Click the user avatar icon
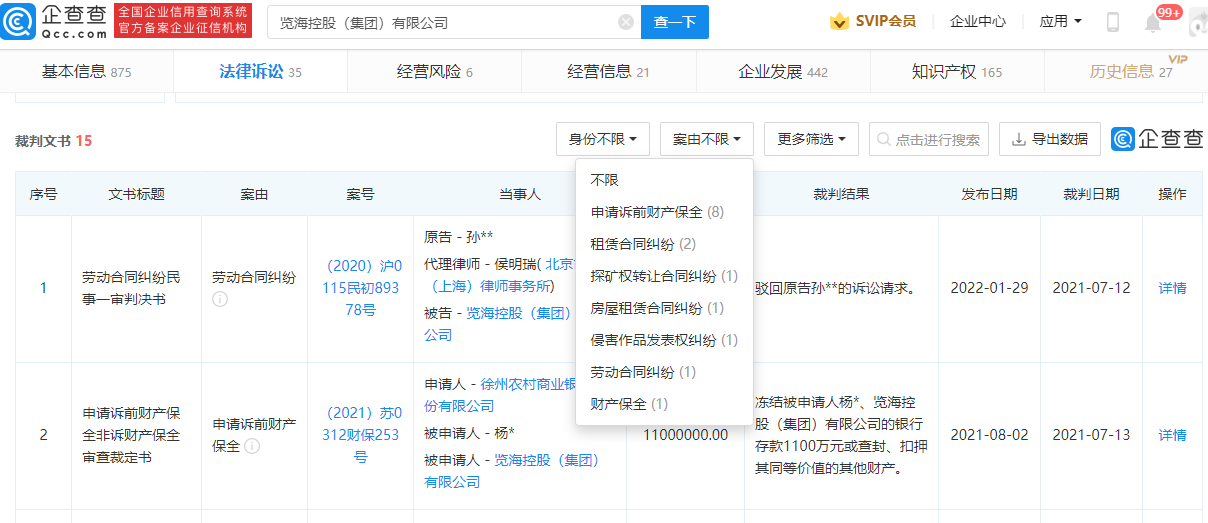The width and height of the screenshot is (1208, 523). coord(1197,23)
